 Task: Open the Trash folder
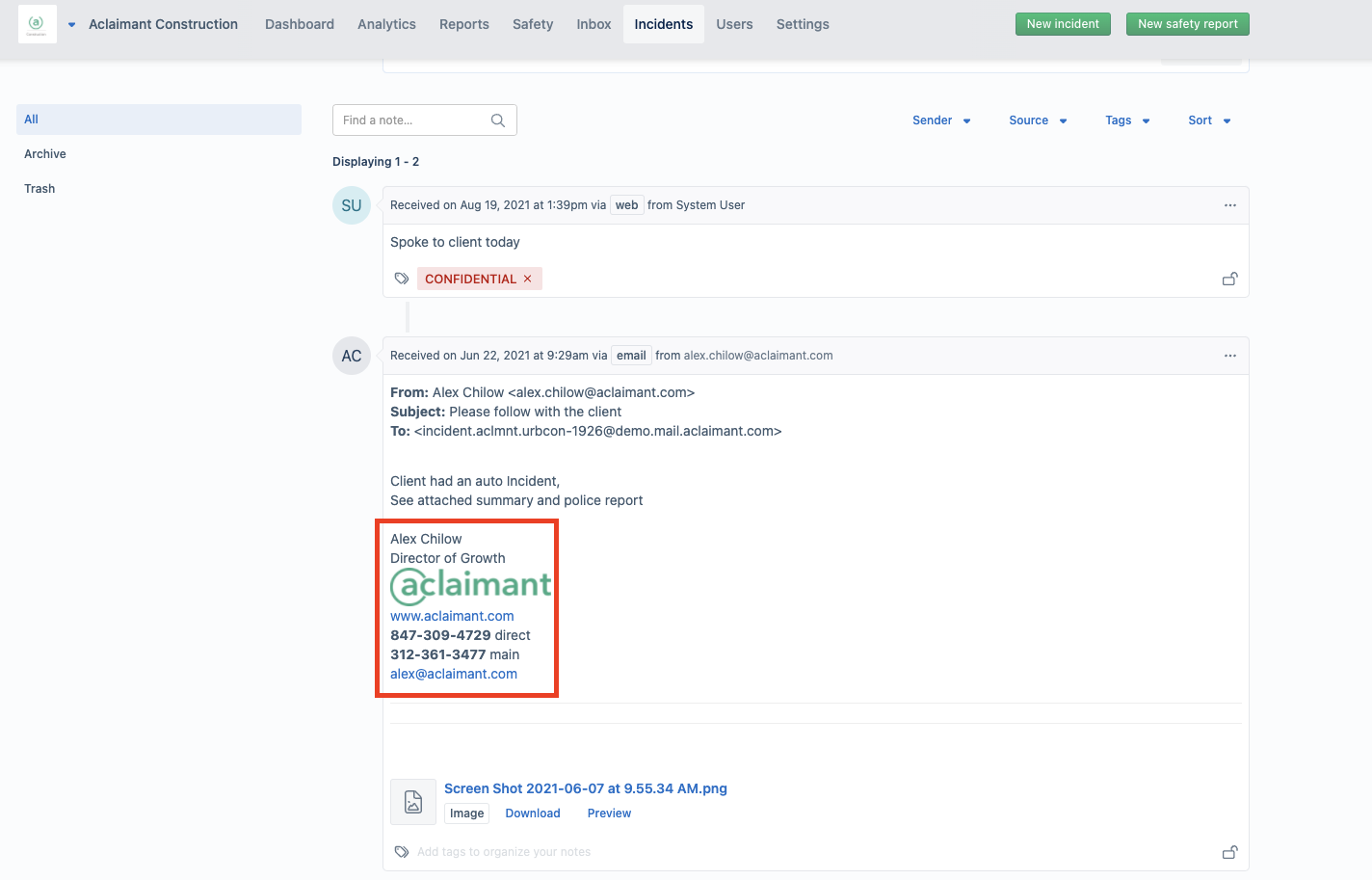tap(40, 189)
